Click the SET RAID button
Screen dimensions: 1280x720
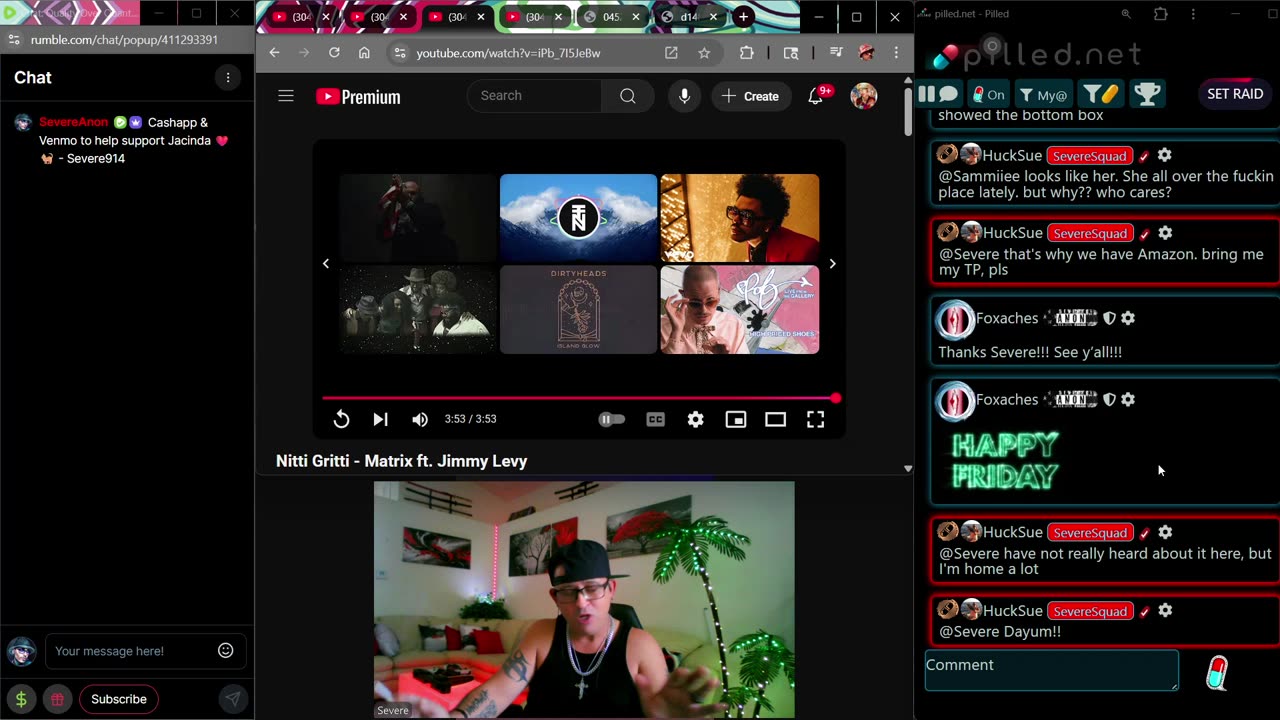coord(1235,94)
